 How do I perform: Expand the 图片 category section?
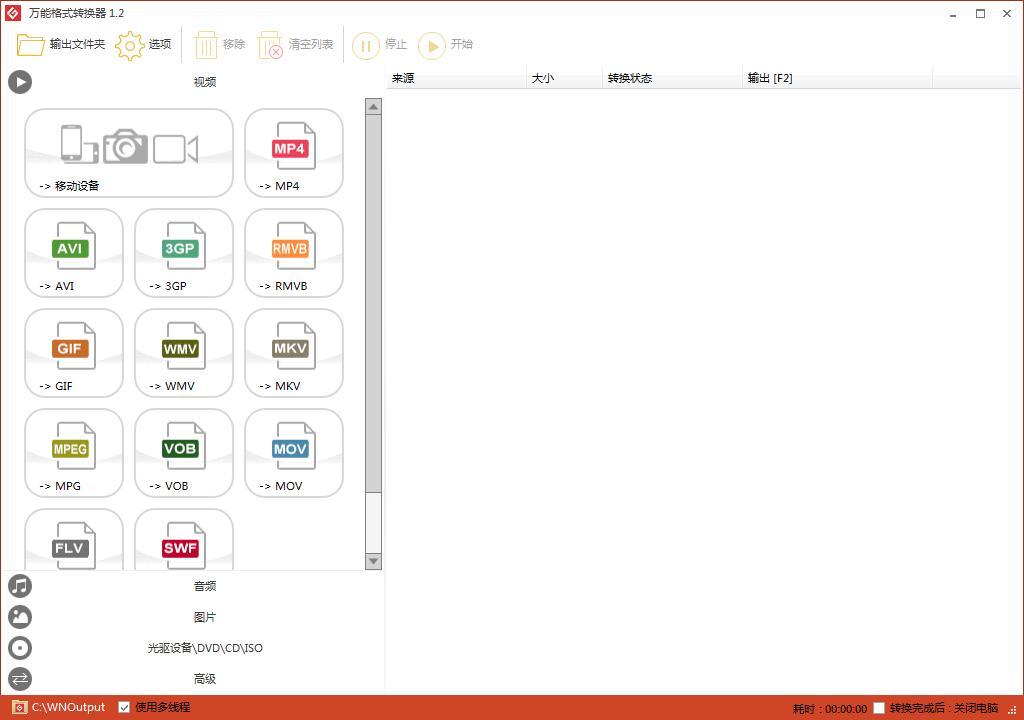(x=205, y=617)
